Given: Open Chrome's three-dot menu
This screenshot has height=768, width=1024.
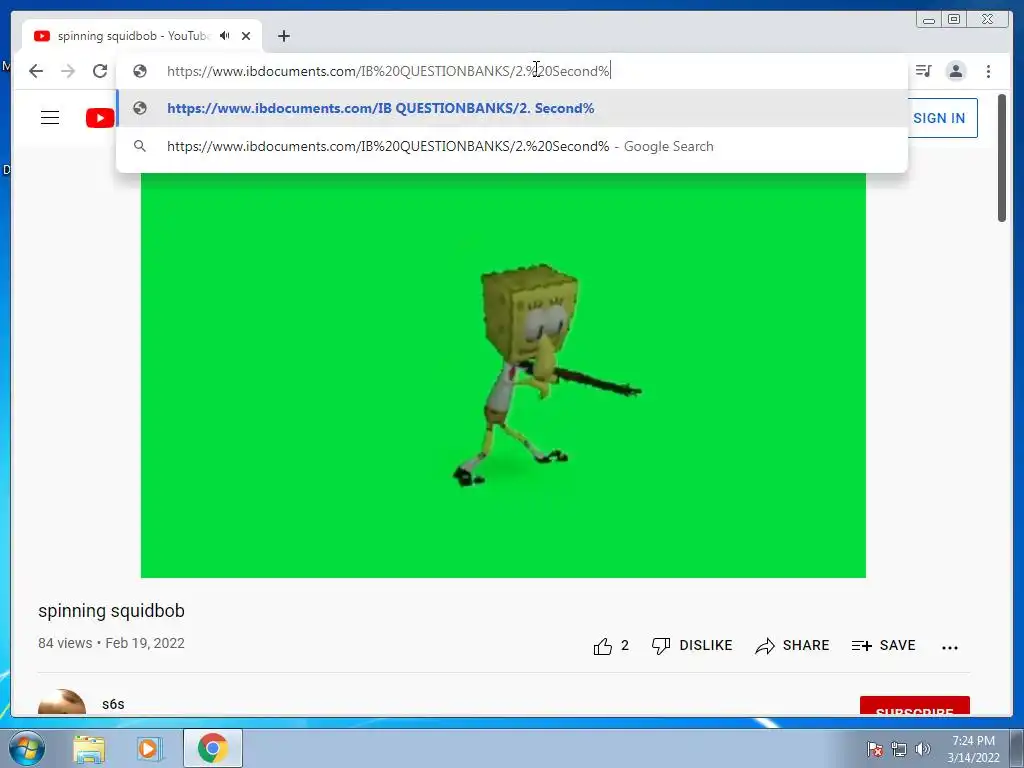Looking at the screenshot, I should point(989,71).
